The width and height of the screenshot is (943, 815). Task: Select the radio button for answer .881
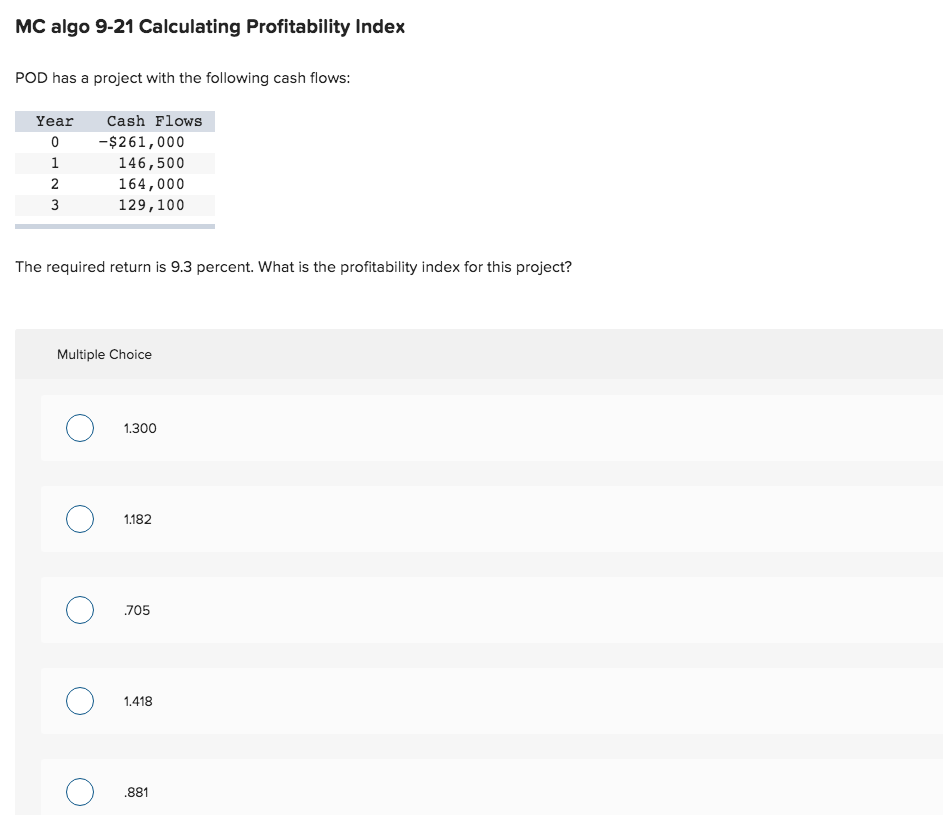(80, 792)
